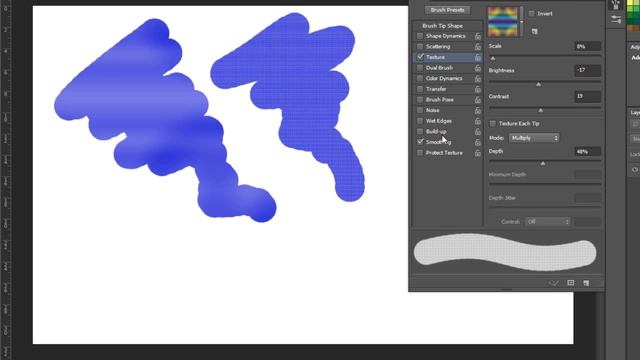Open Preset Manager from the brush panel's bottom bar
This screenshot has height=360, width=640.
pos(571,283)
